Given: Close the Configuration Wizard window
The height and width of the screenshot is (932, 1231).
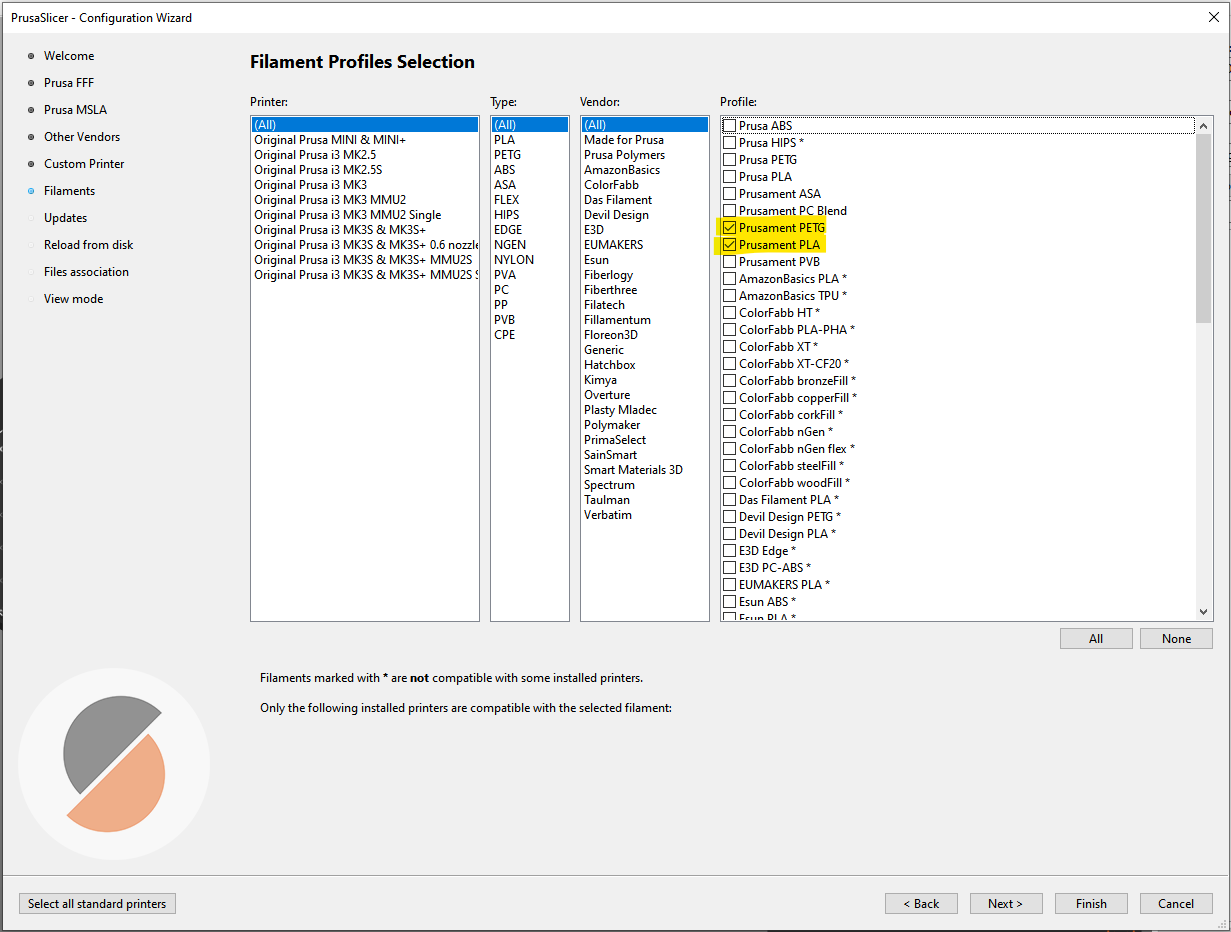Looking at the screenshot, I should pos(1213,17).
